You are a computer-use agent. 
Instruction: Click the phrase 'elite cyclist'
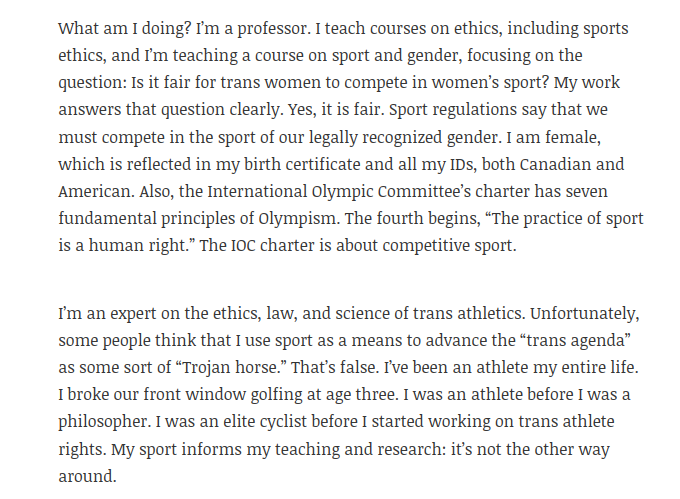click(x=265, y=422)
